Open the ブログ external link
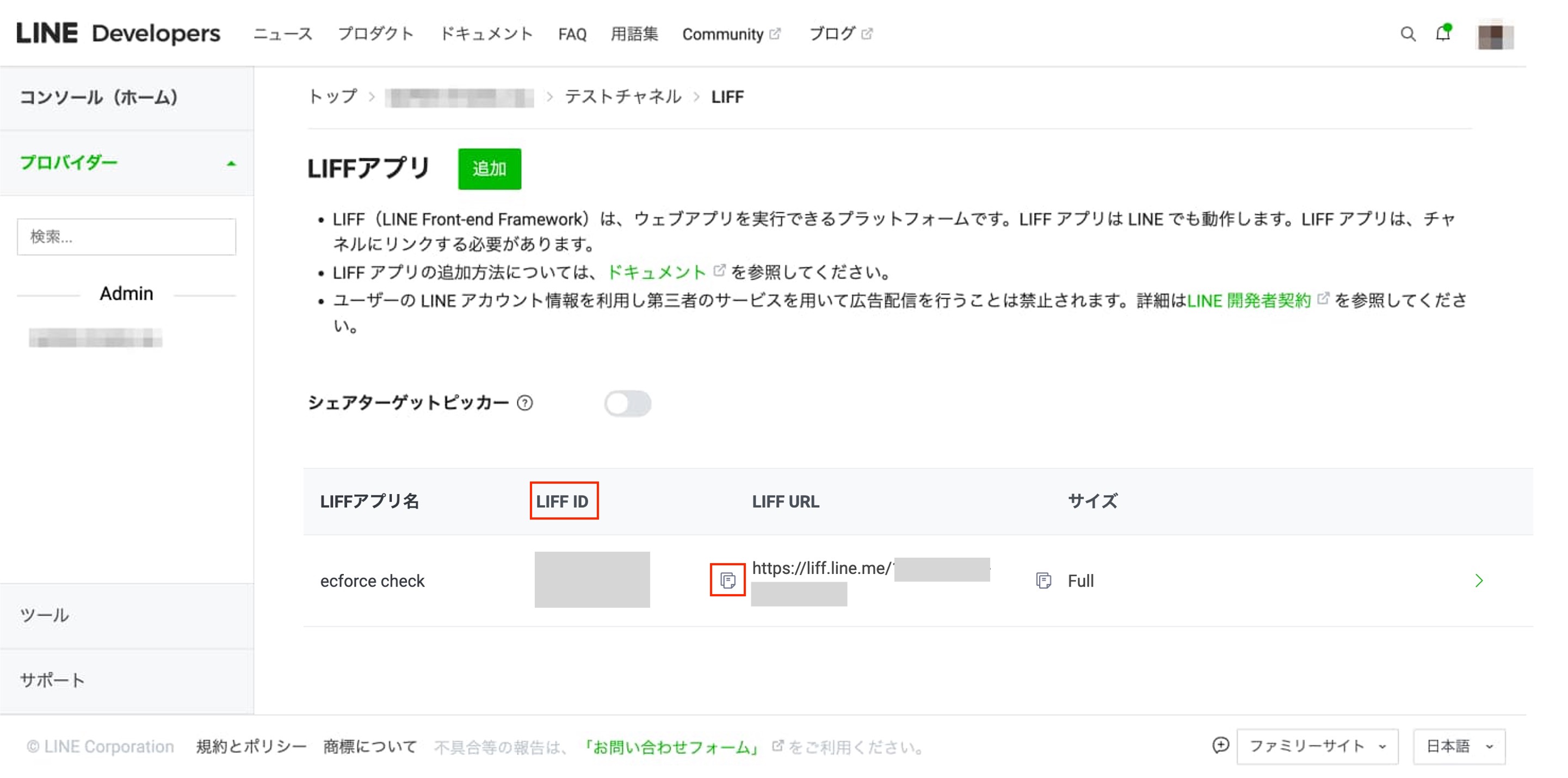This screenshot has width=1568, height=778. tap(840, 34)
